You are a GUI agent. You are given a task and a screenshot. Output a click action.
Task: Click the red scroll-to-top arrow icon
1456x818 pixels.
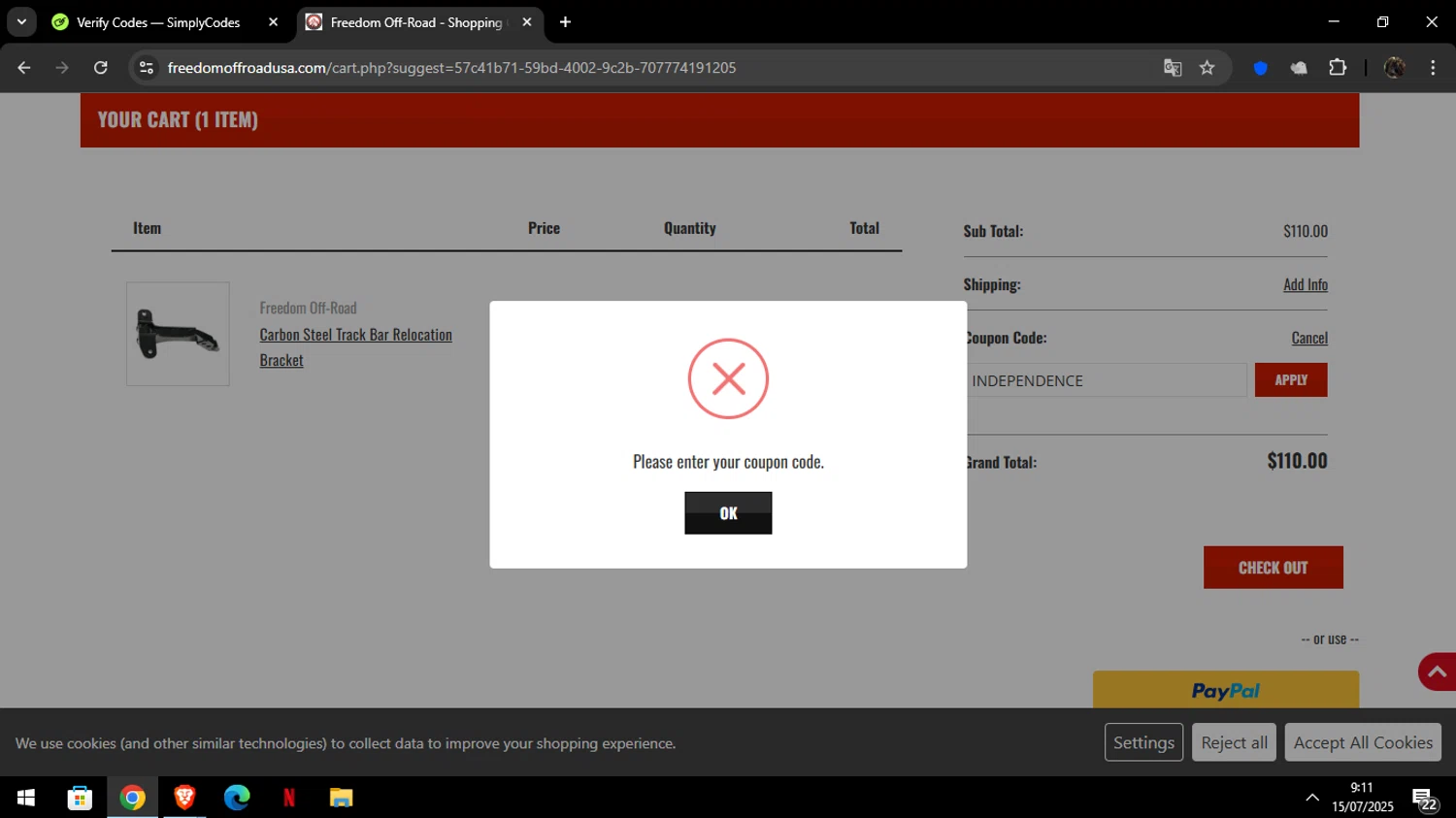pos(1438,671)
